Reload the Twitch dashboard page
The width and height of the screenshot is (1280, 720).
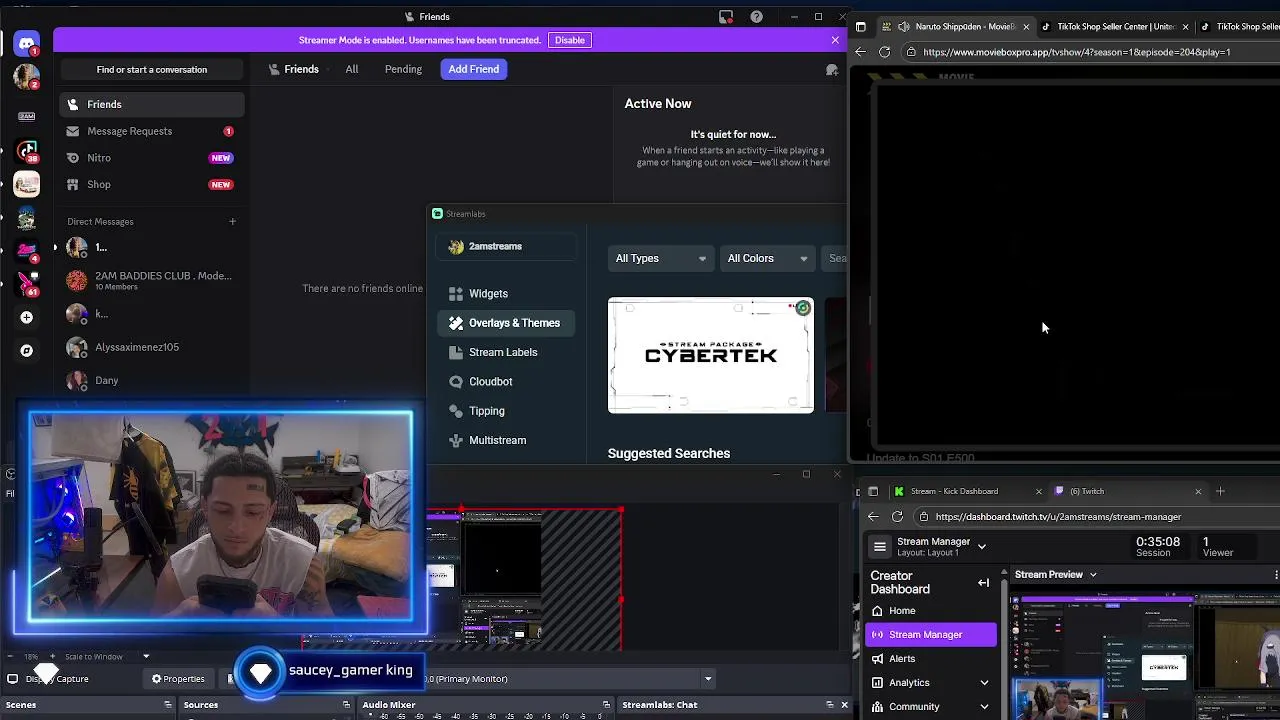897,517
